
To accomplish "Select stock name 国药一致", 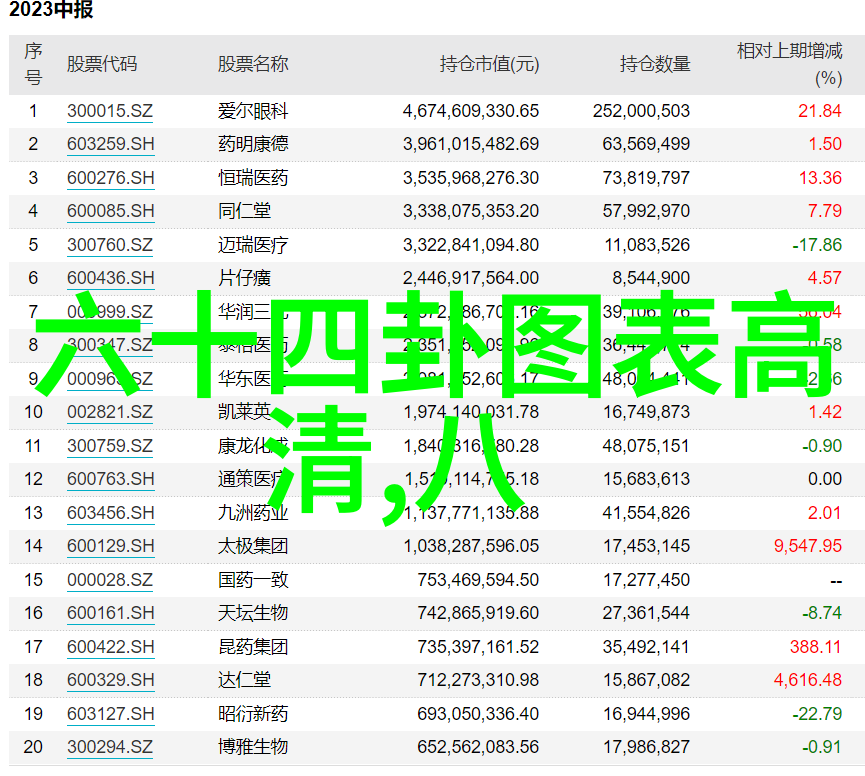I will point(253,580).
